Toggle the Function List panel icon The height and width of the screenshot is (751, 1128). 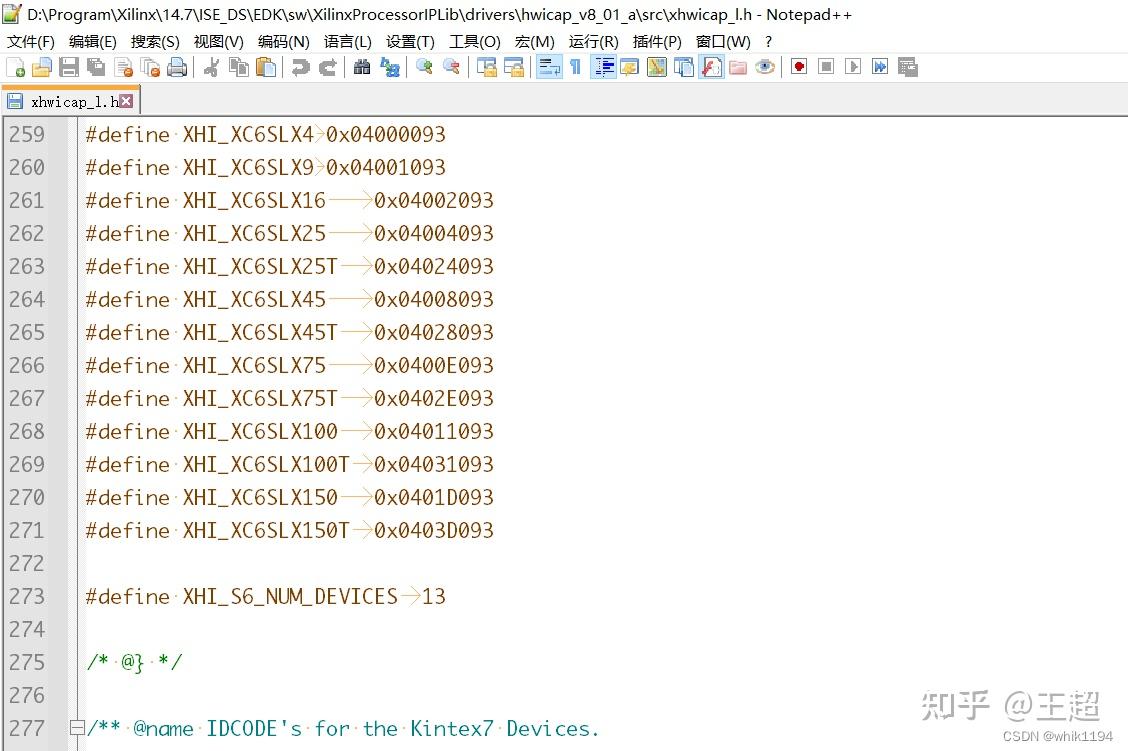(x=711, y=68)
